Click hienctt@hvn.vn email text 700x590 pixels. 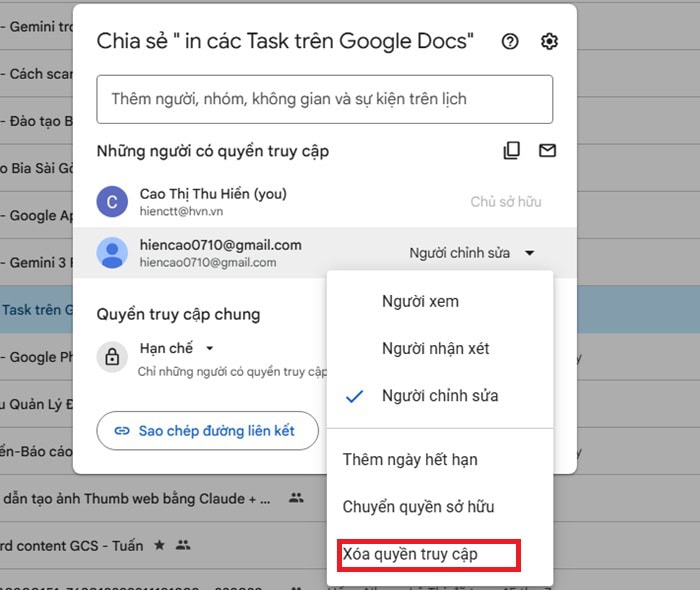(x=181, y=212)
